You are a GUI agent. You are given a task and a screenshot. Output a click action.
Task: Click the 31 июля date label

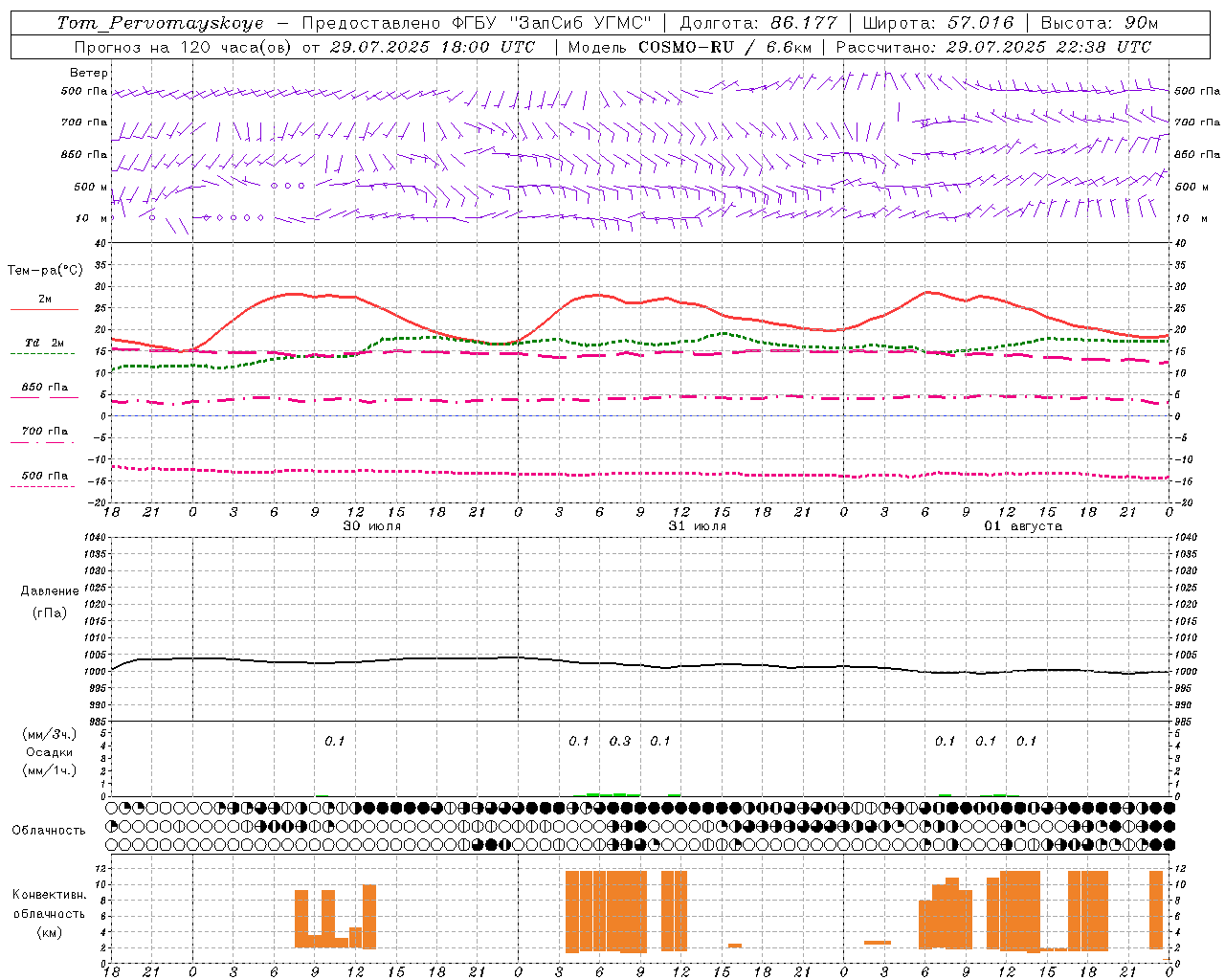(x=698, y=526)
